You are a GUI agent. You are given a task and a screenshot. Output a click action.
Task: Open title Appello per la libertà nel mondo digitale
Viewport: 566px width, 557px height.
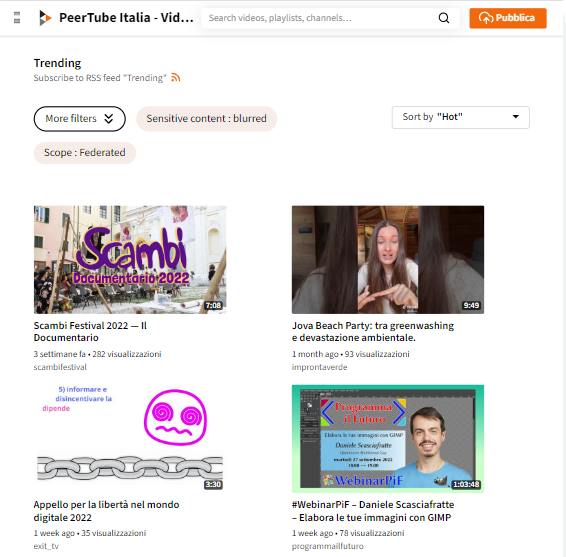pyautogui.click(x=106, y=511)
